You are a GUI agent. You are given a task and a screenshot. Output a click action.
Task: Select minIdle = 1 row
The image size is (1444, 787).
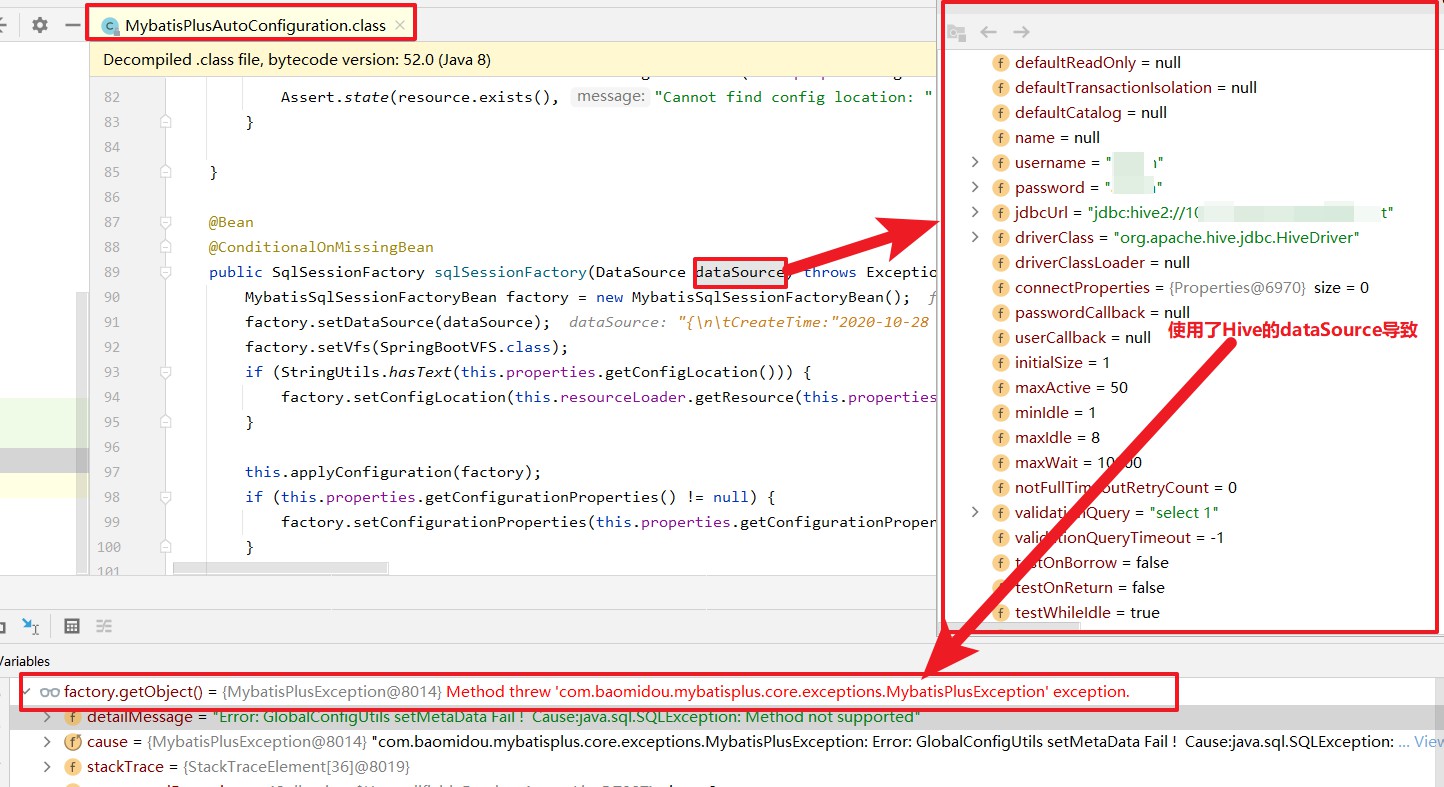click(x=1044, y=412)
